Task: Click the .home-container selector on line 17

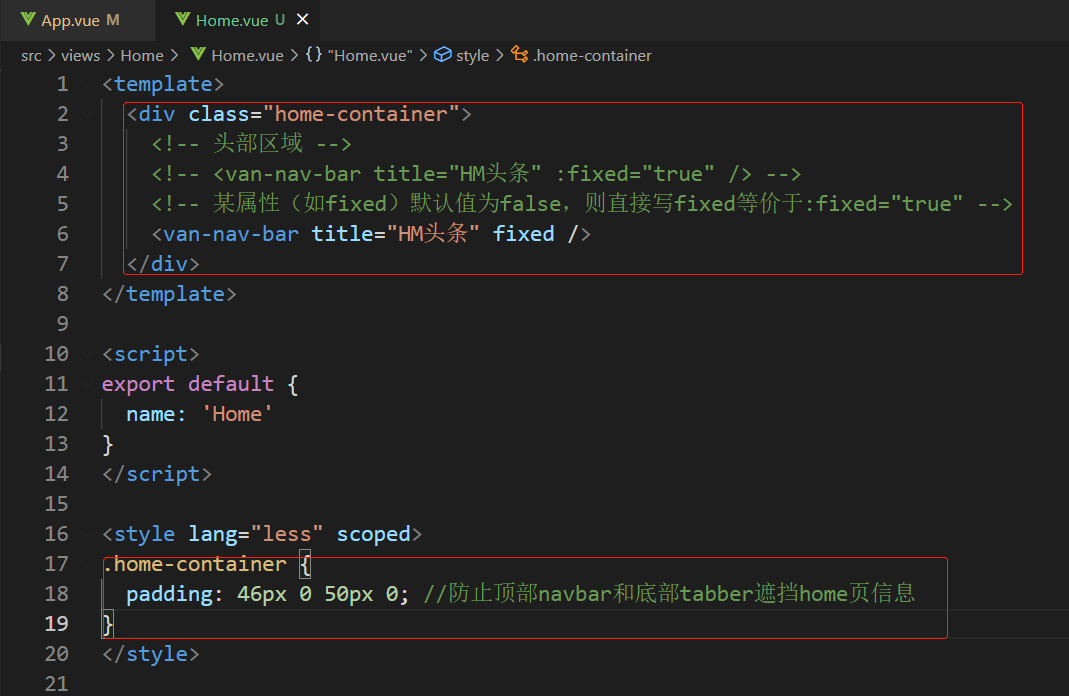Action: (x=194, y=564)
